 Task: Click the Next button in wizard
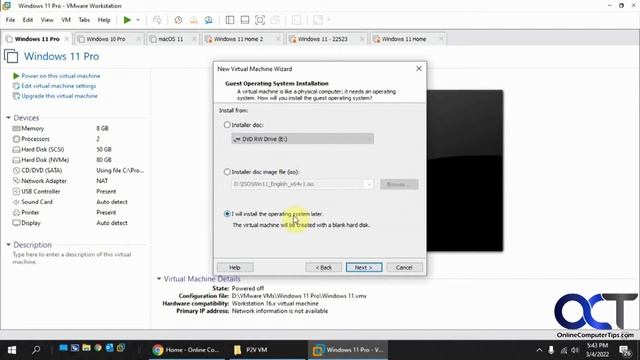coord(364,268)
